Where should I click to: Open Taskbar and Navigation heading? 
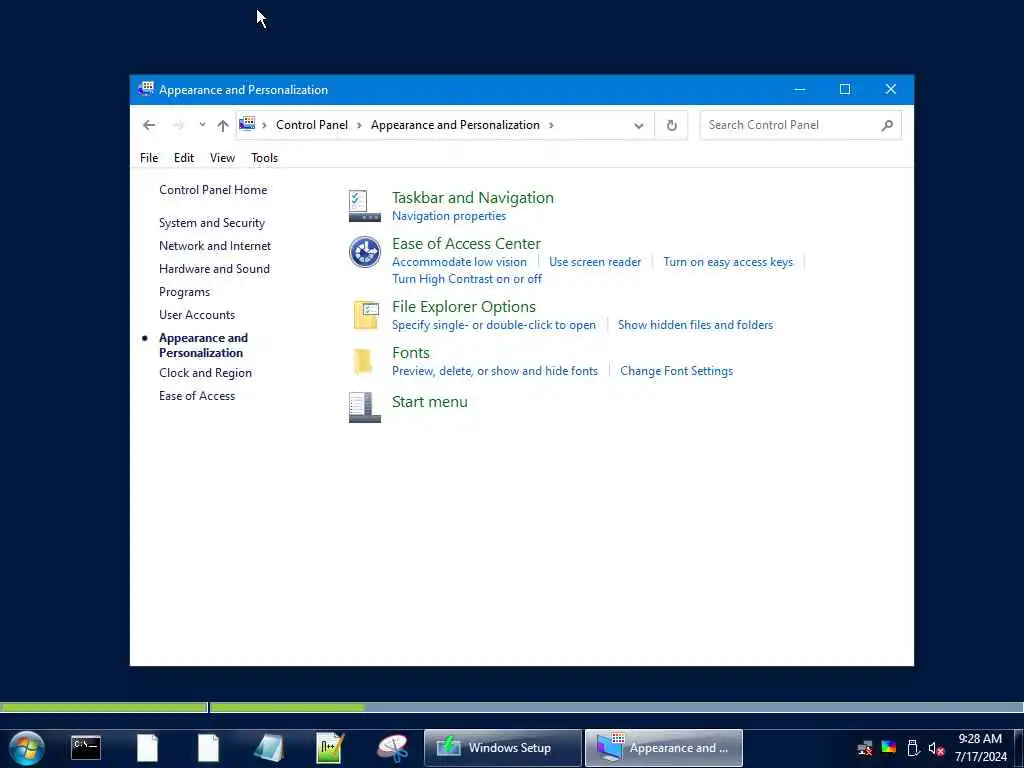click(x=473, y=197)
